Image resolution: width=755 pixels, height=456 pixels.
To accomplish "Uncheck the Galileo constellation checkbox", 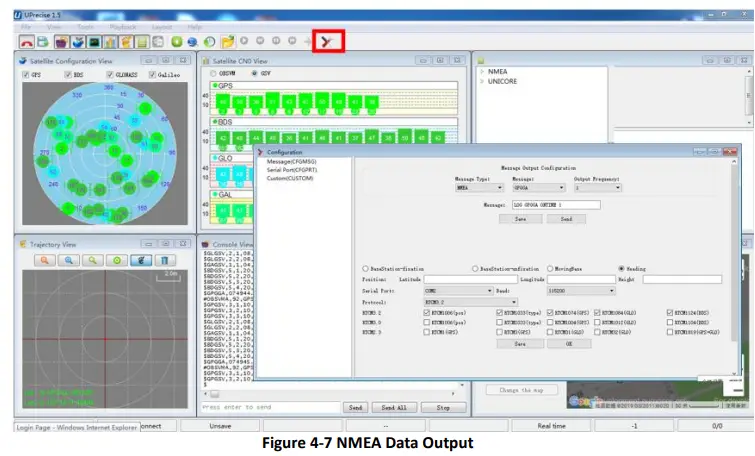I will (152, 75).
